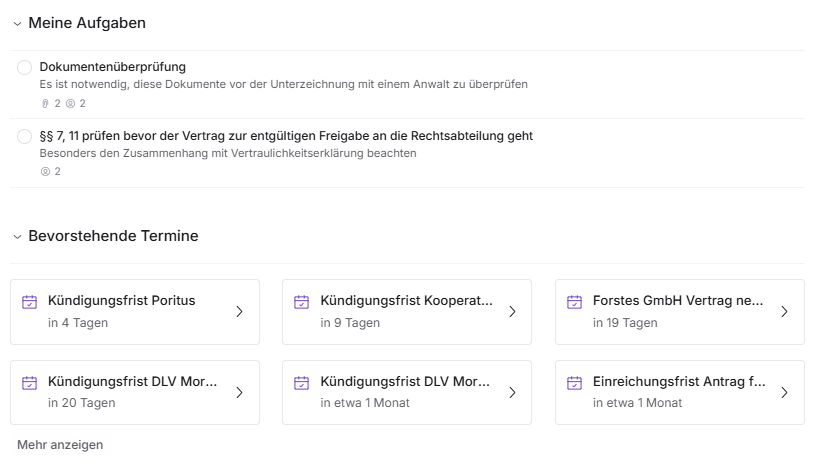The height and width of the screenshot is (468, 822).
Task: Click calendar icon on the 'in 20 Tagen' card
Action: (30, 383)
